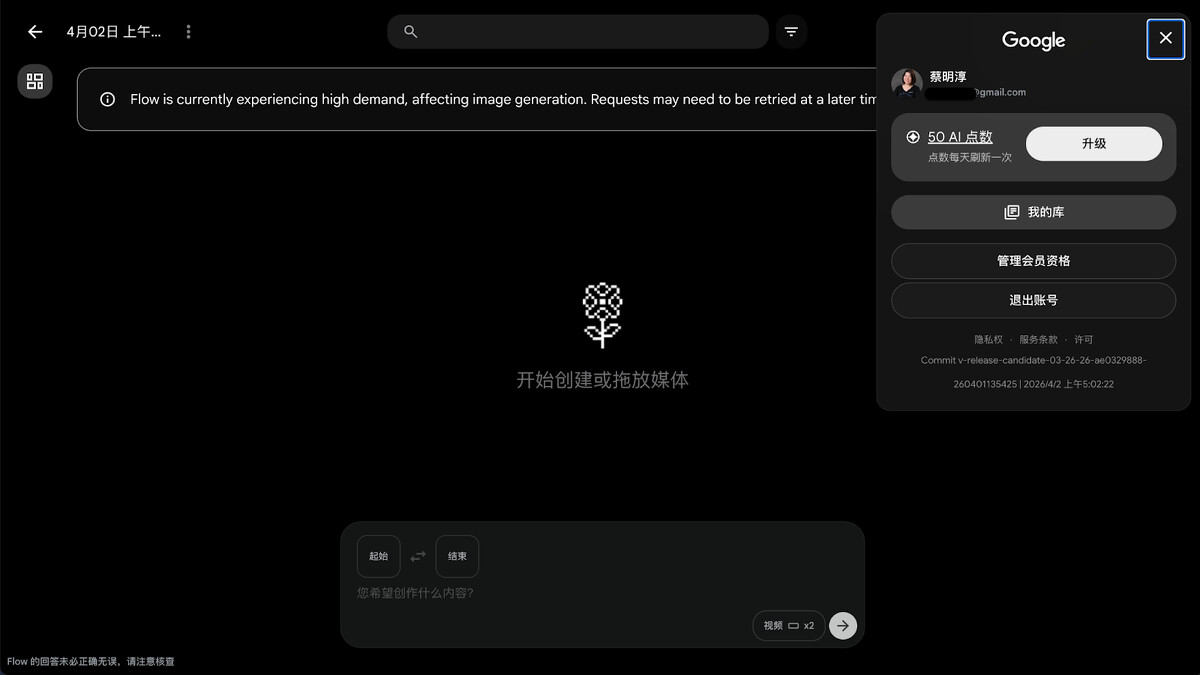Submit prompt with arrow send button
The image size is (1200, 675).
tap(843, 625)
